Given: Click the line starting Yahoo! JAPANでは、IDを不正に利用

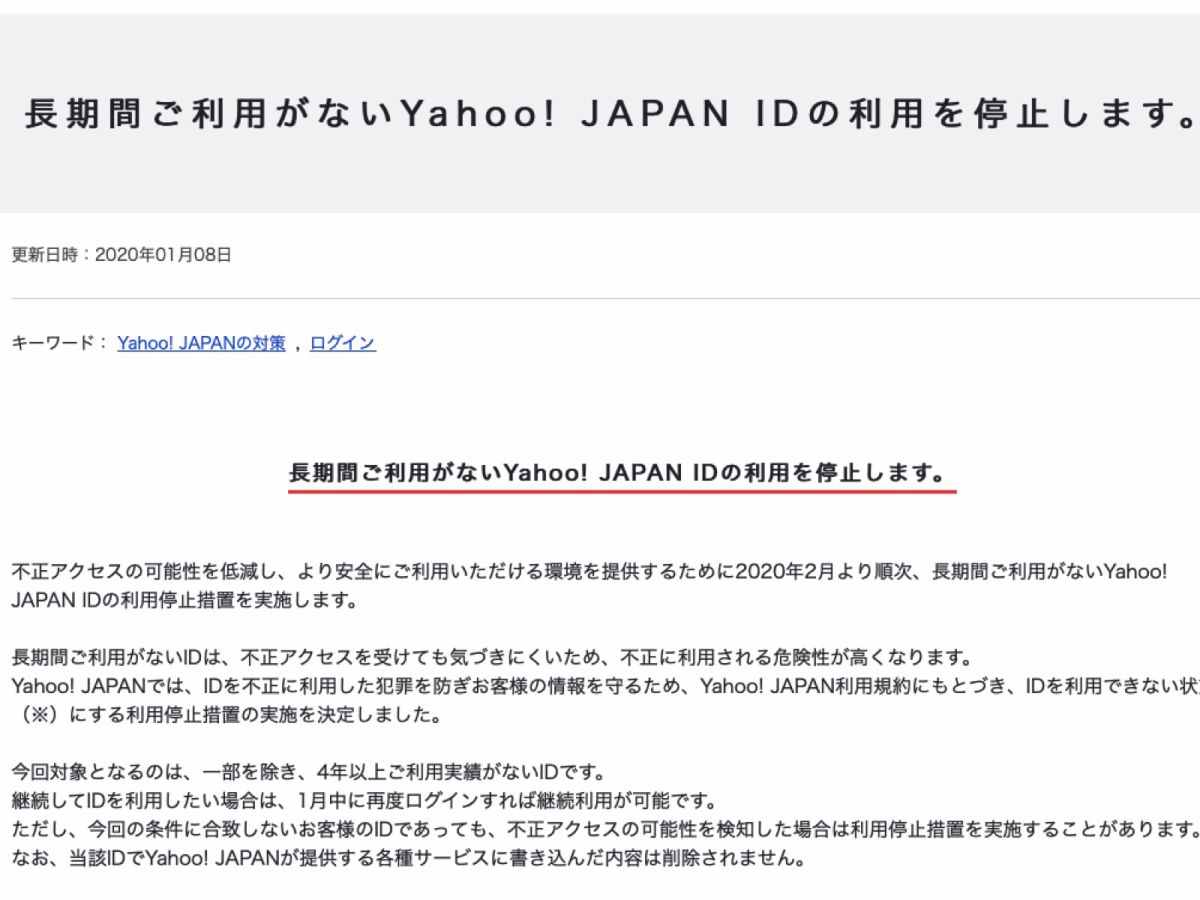Looking at the screenshot, I should coord(605,687).
